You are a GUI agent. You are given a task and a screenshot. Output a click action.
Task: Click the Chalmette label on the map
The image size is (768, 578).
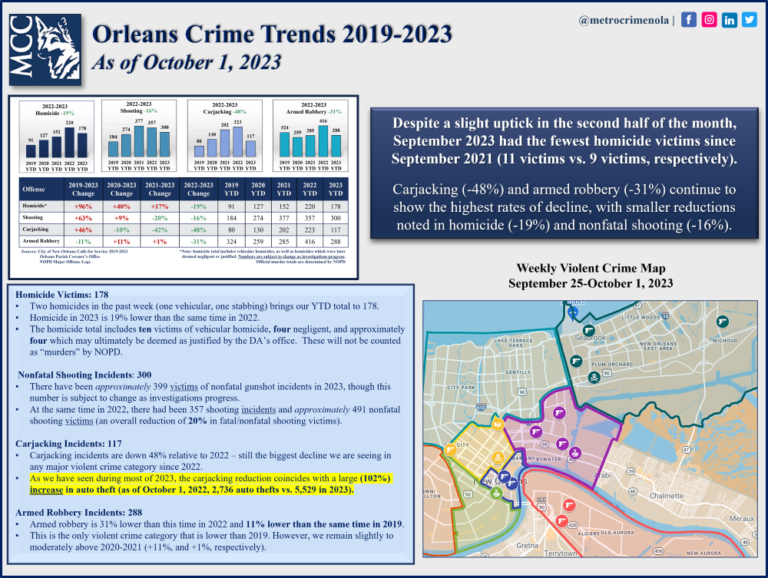coord(665,494)
